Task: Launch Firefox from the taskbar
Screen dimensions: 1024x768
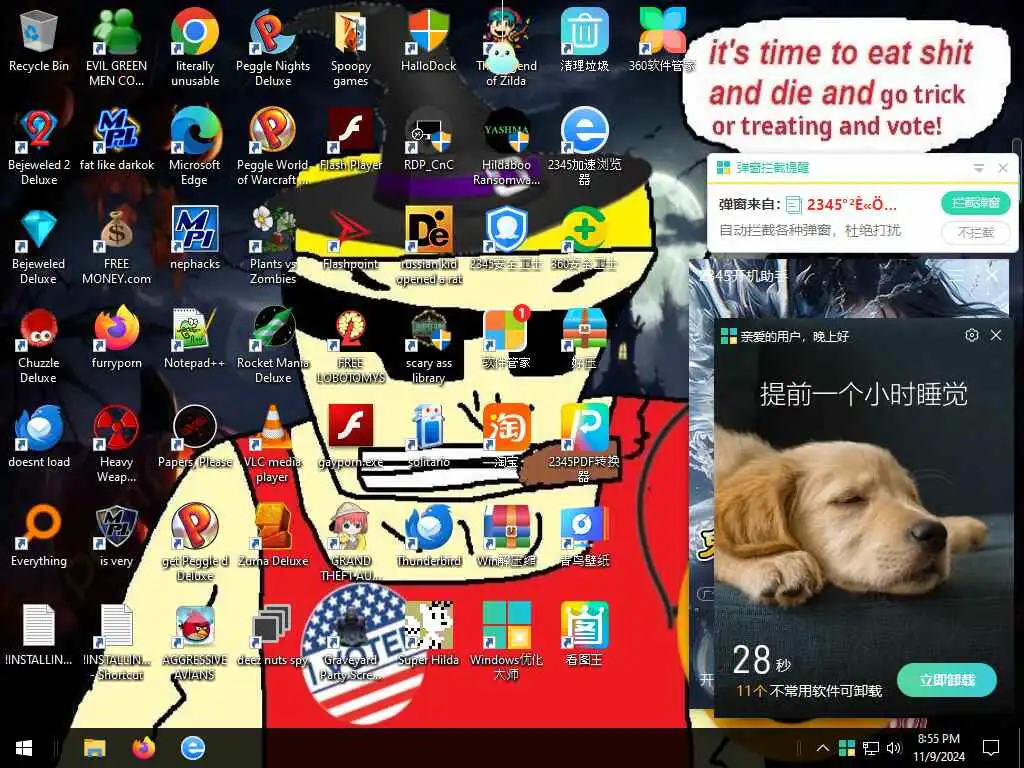Action: [144, 748]
